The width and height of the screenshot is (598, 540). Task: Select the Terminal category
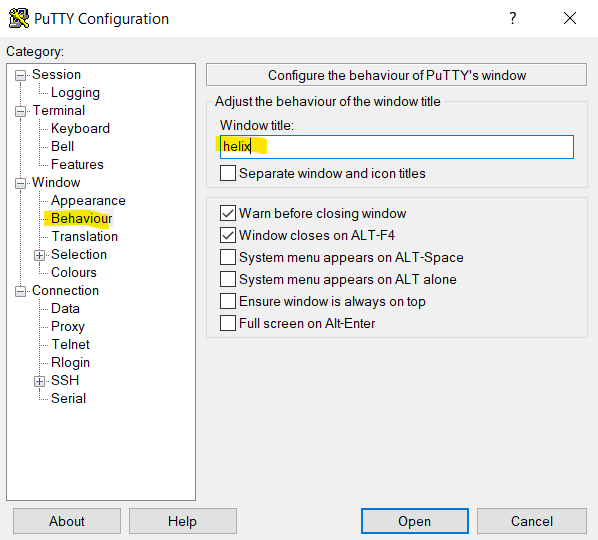coord(59,111)
